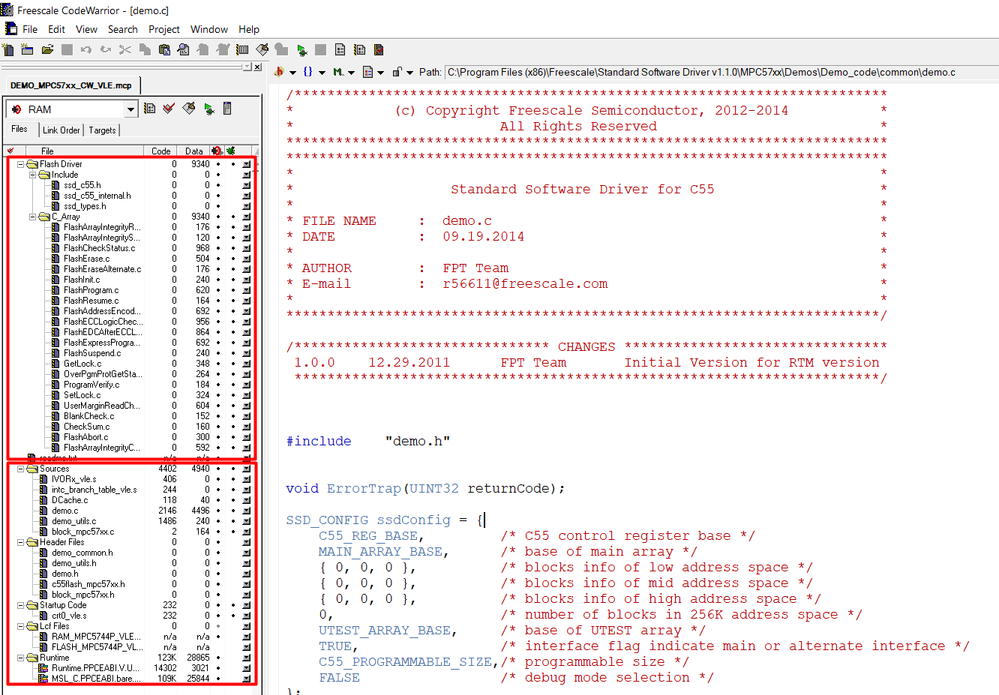Click the Stop build square toolbar icon

tap(320, 50)
